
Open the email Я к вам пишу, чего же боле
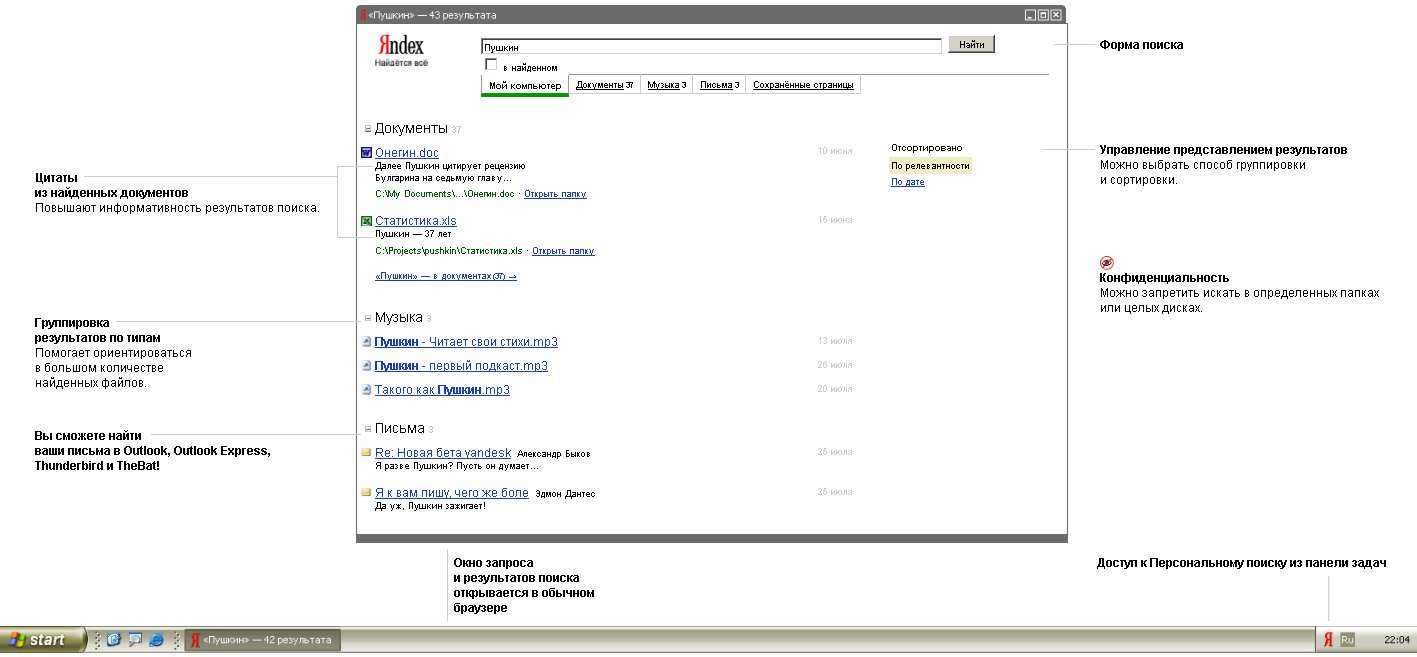coord(452,493)
